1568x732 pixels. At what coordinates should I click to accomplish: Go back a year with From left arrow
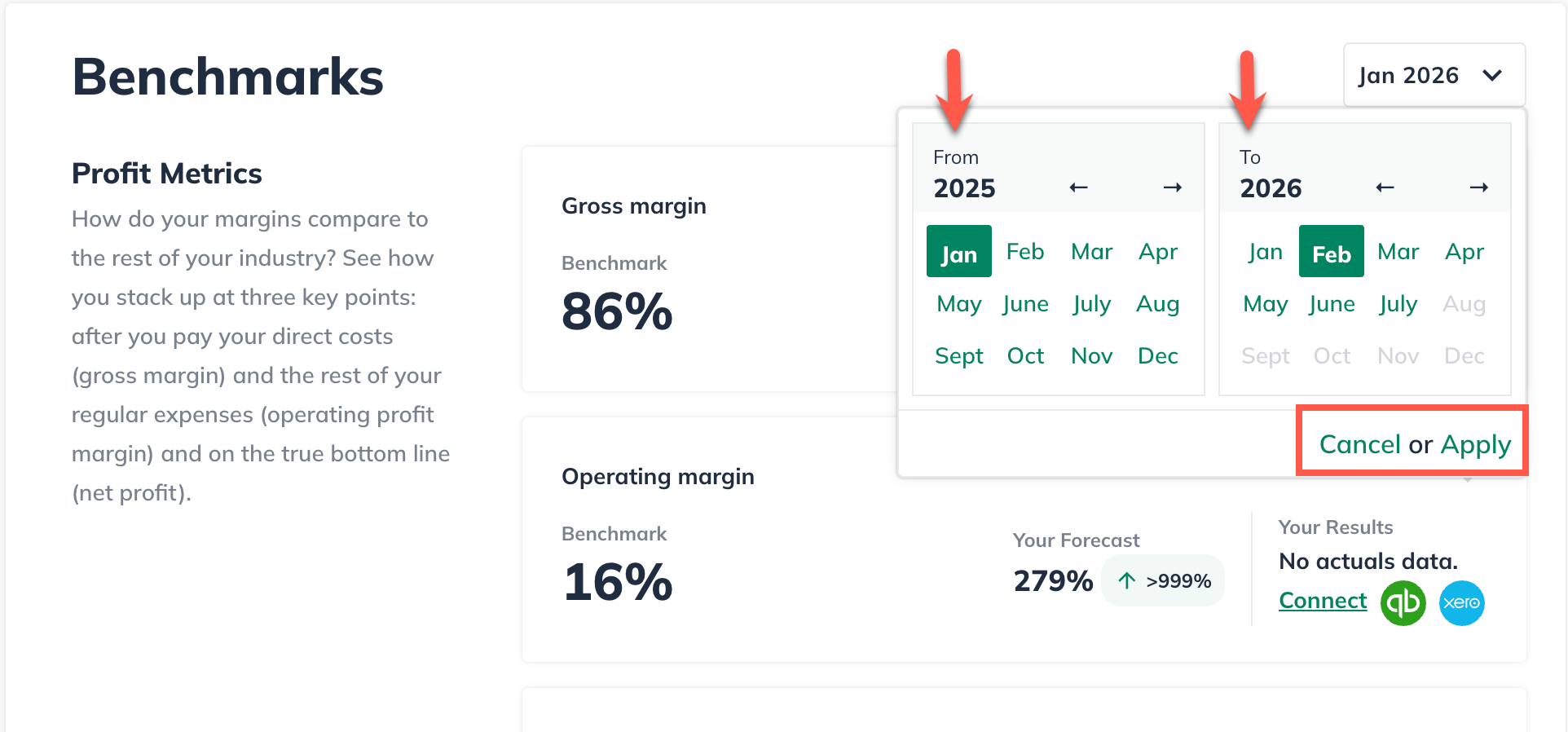click(x=1078, y=187)
